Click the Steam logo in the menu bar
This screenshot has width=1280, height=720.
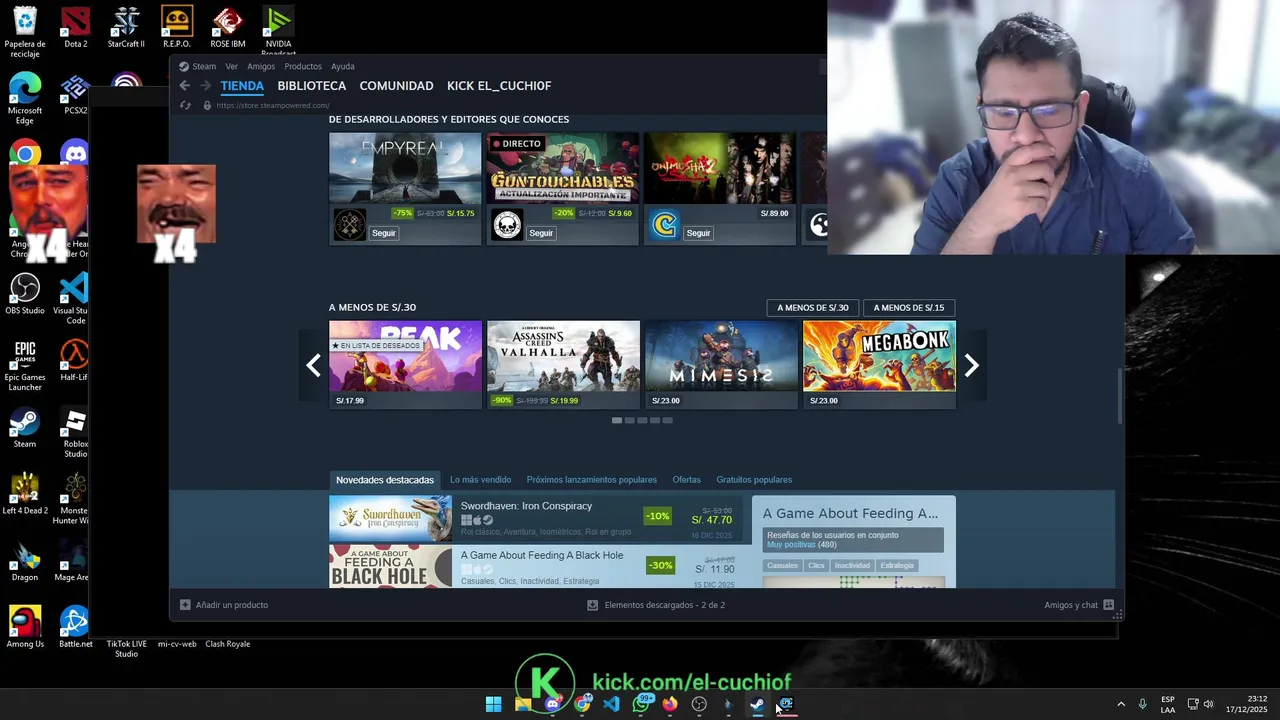coord(184,66)
